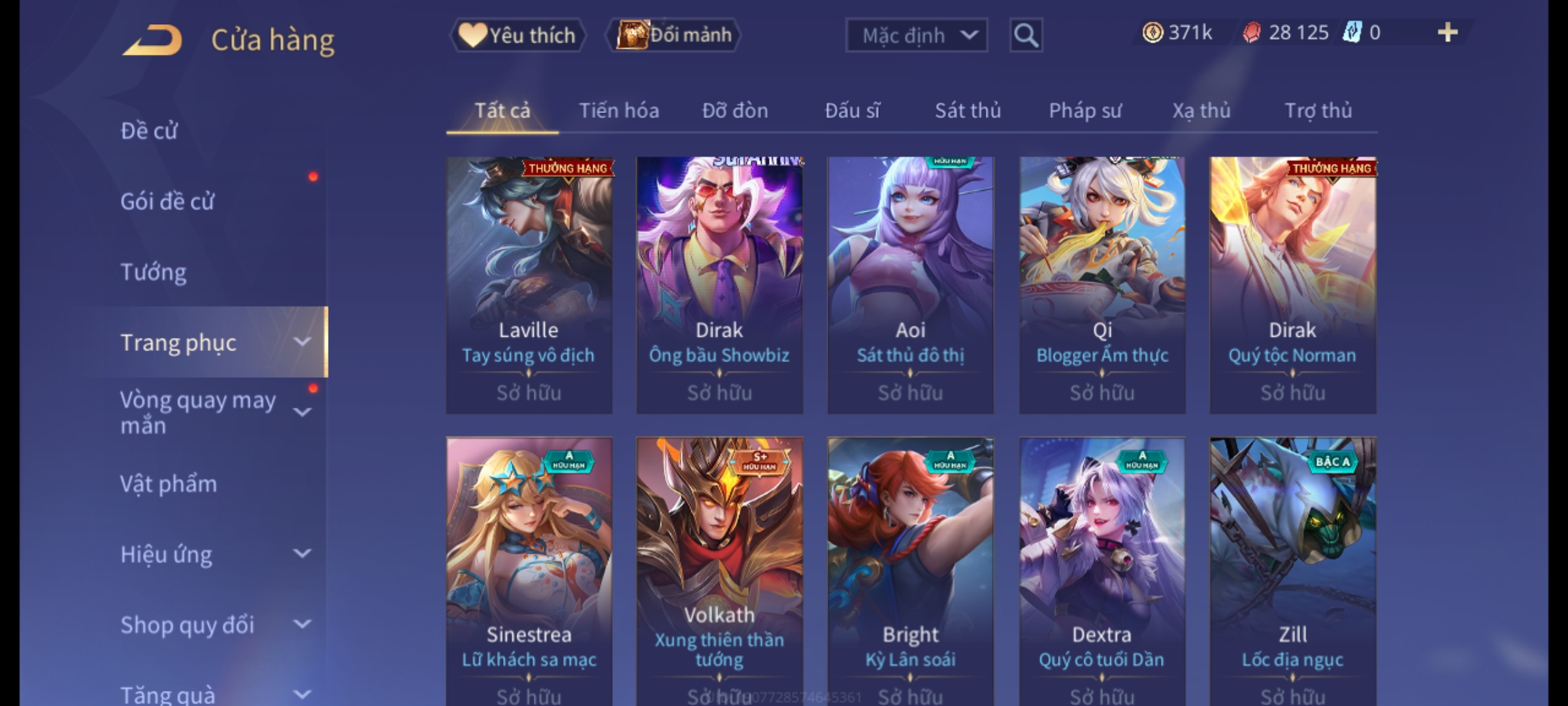This screenshot has width=1568, height=706.
Task: Select Laville Tay súng vô địch skin card
Action: [x=529, y=285]
